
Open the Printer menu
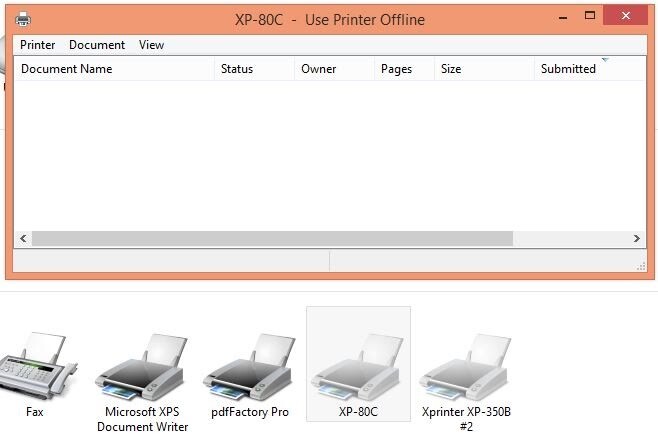(x=37, y=45)
